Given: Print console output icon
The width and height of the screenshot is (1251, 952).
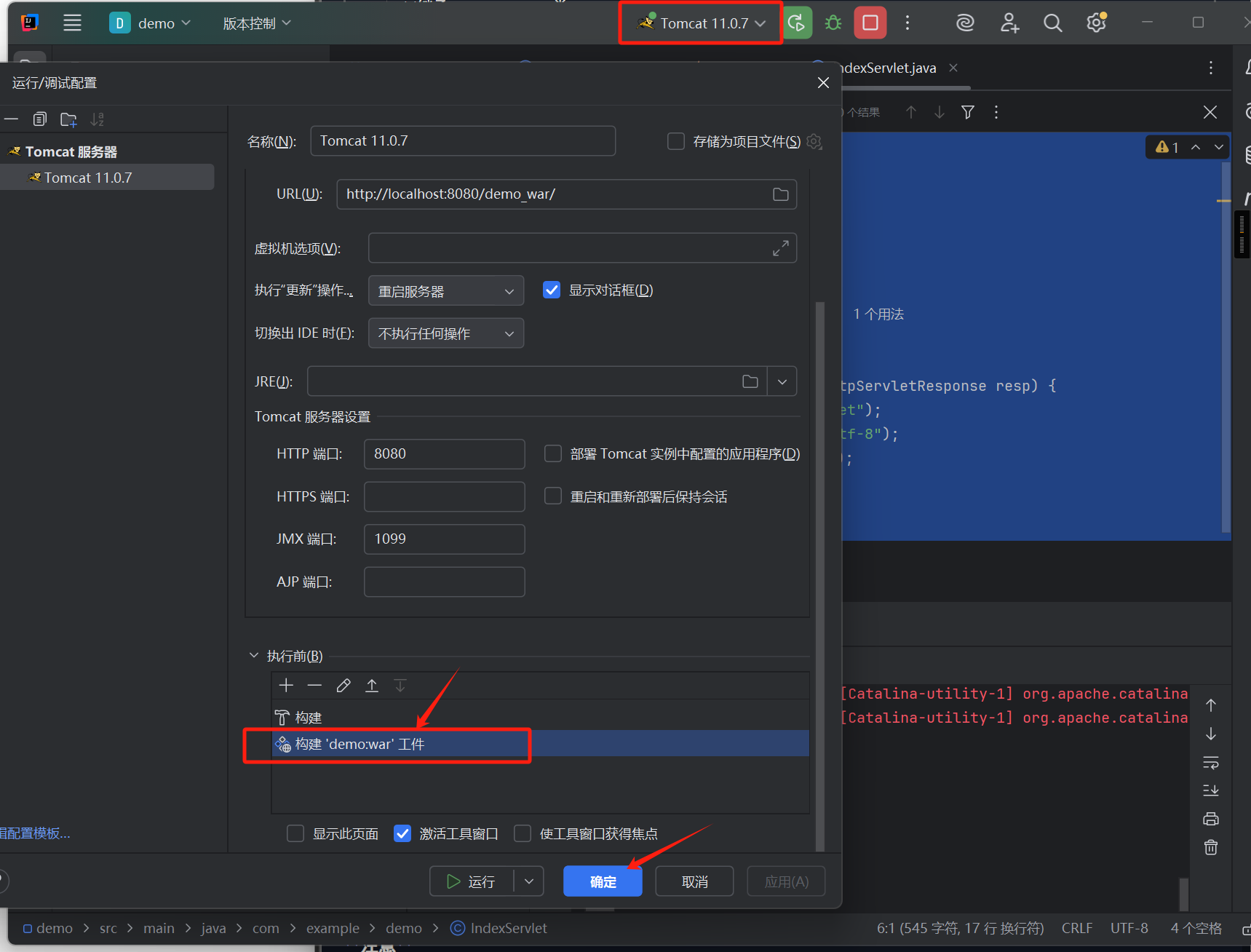Looking at the screenshot, I should [x=1211, y=819].
